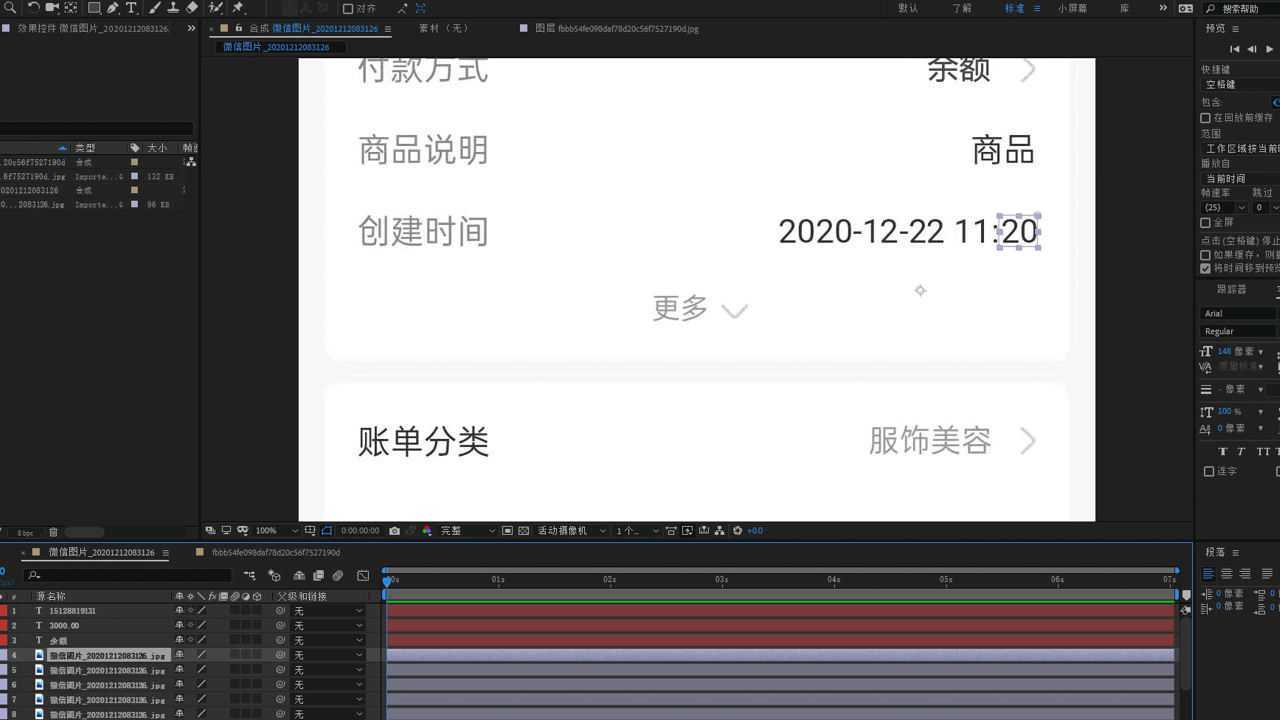Open the 空格键 shortcut dropdown
Screen dimensions: 1280x720
(x=1240, y=85)
